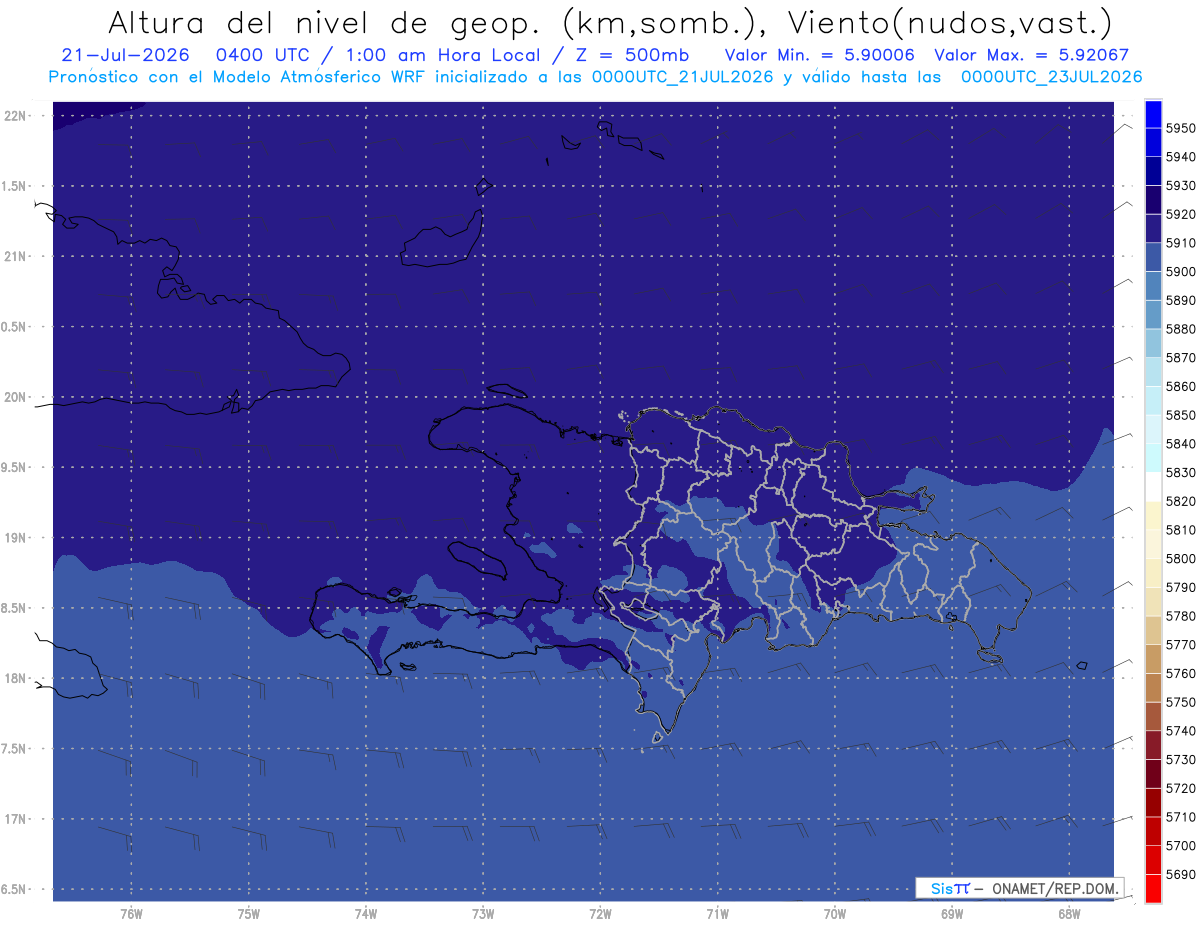Click the '21N' latitude label
The width and height of the screenshot is (1200, 927).
[x=16, y=256]
